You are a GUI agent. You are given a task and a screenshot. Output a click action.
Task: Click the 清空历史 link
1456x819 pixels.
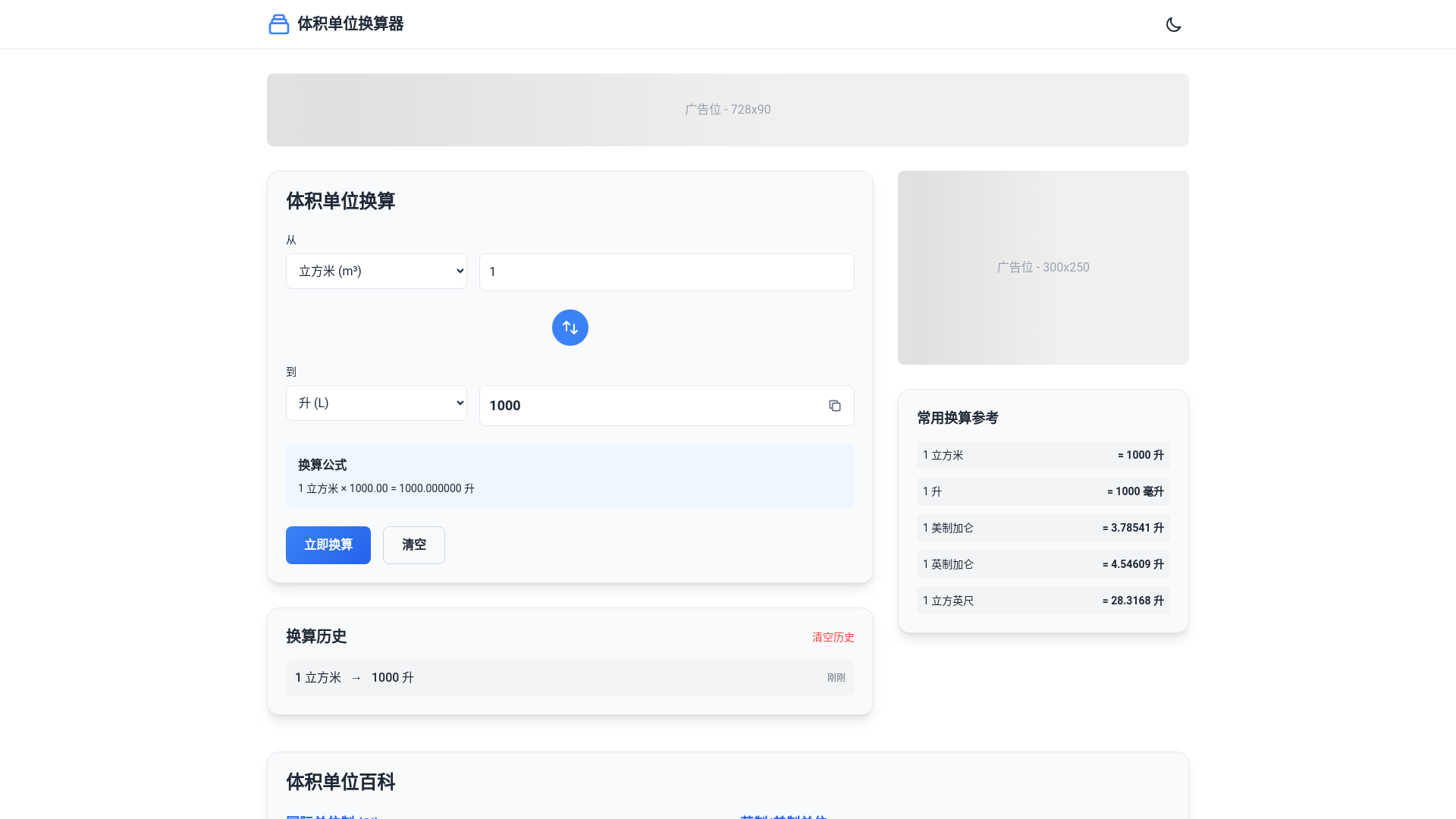[833, 637]
